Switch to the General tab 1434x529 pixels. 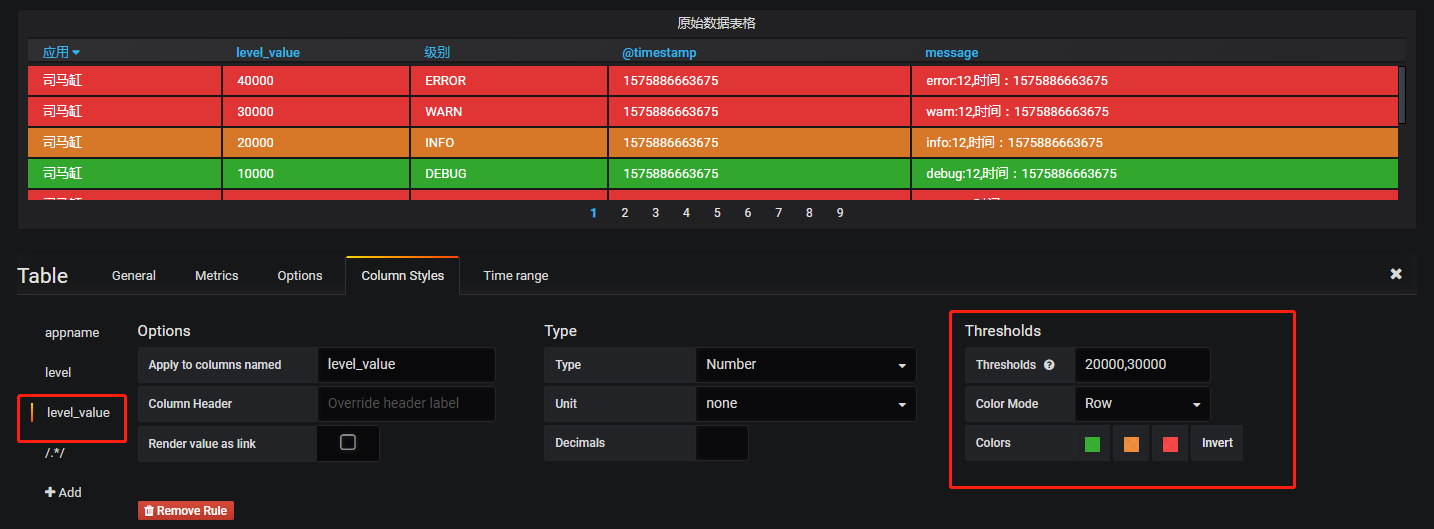(134, 276)
